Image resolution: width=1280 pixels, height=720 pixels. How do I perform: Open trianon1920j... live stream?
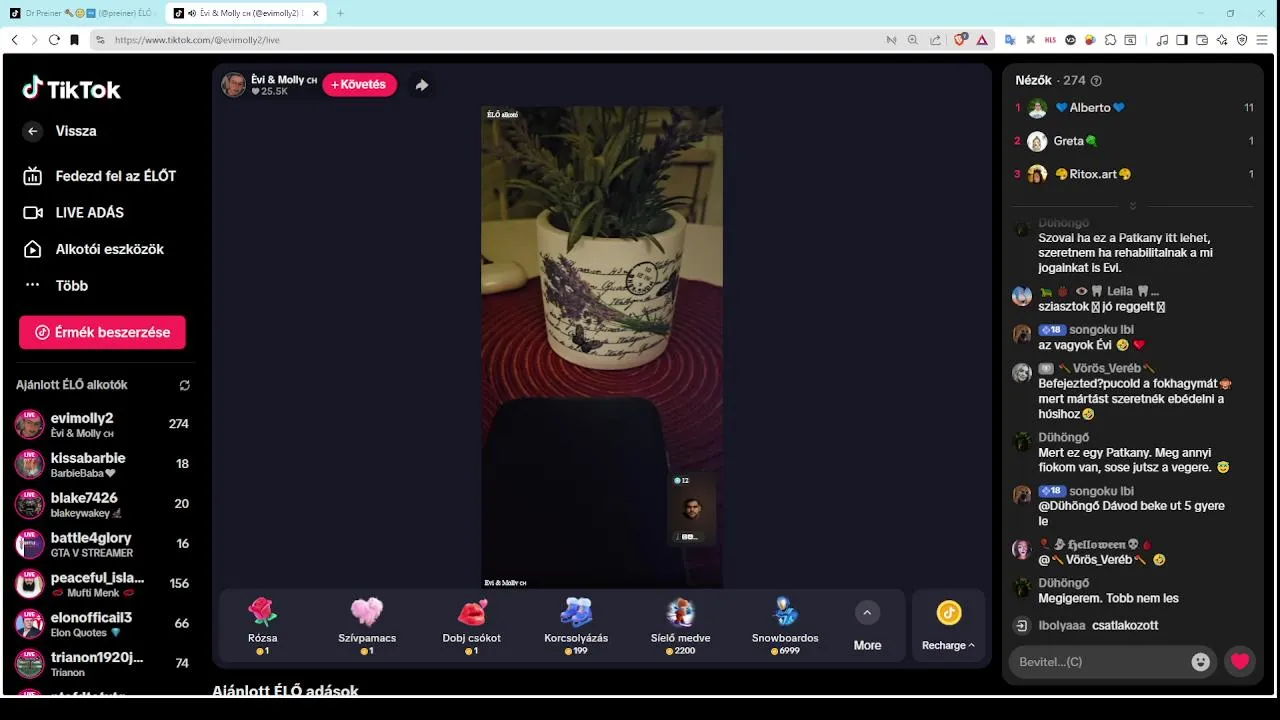pos(102,664)
